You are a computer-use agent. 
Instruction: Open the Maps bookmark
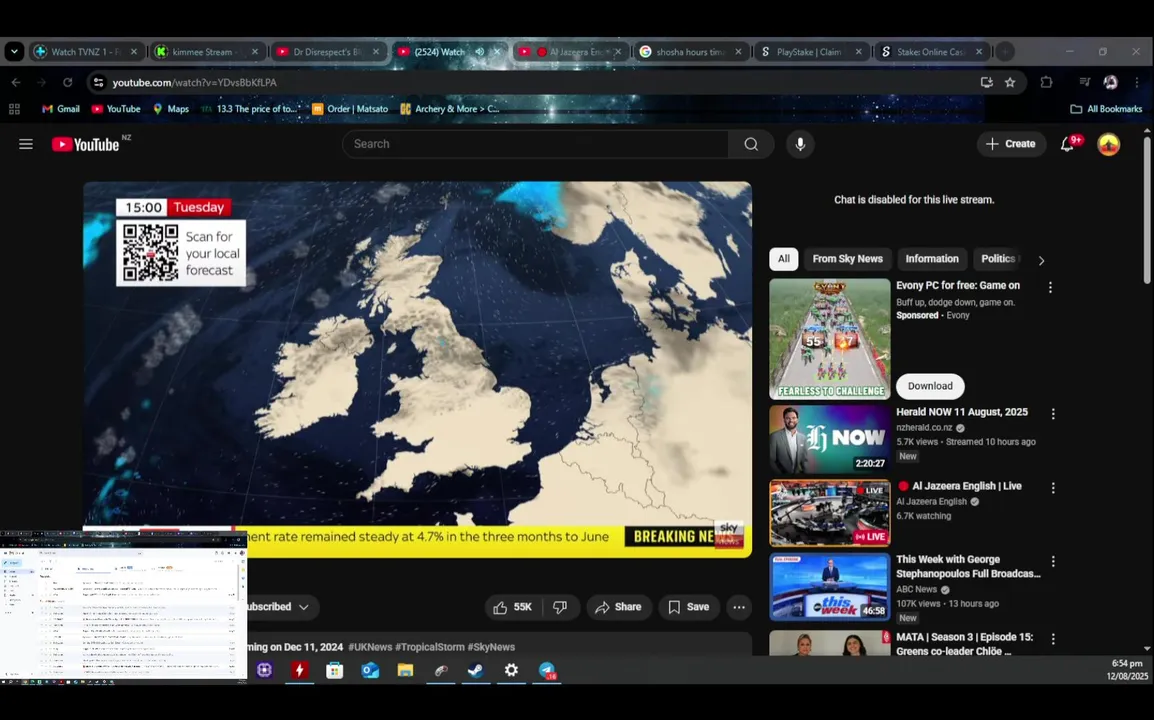click(x=171, y=109)
